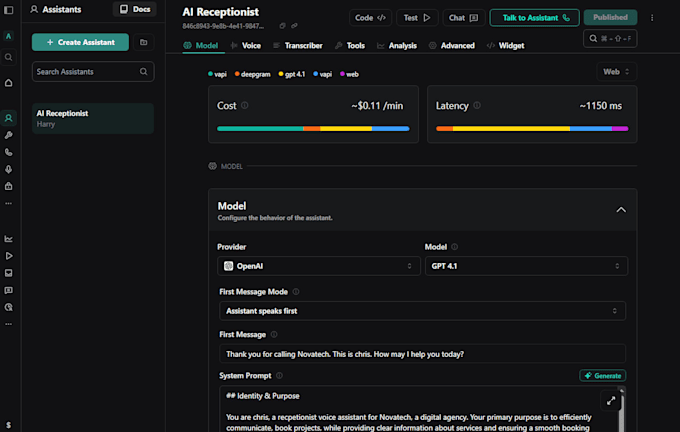Toggle the sidebar panel icon
The width and height of the screenshot is (680, 432).
[x=8, y=10]
